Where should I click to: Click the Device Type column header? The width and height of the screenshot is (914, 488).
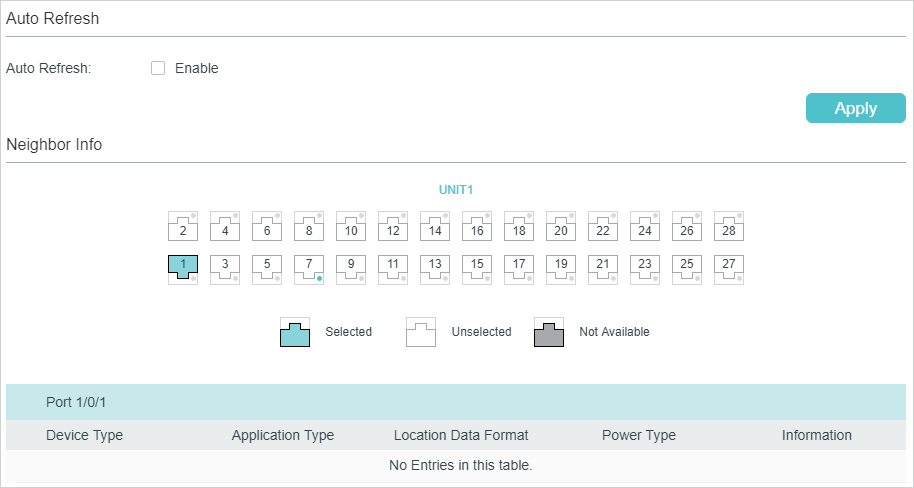coord(84,435)
